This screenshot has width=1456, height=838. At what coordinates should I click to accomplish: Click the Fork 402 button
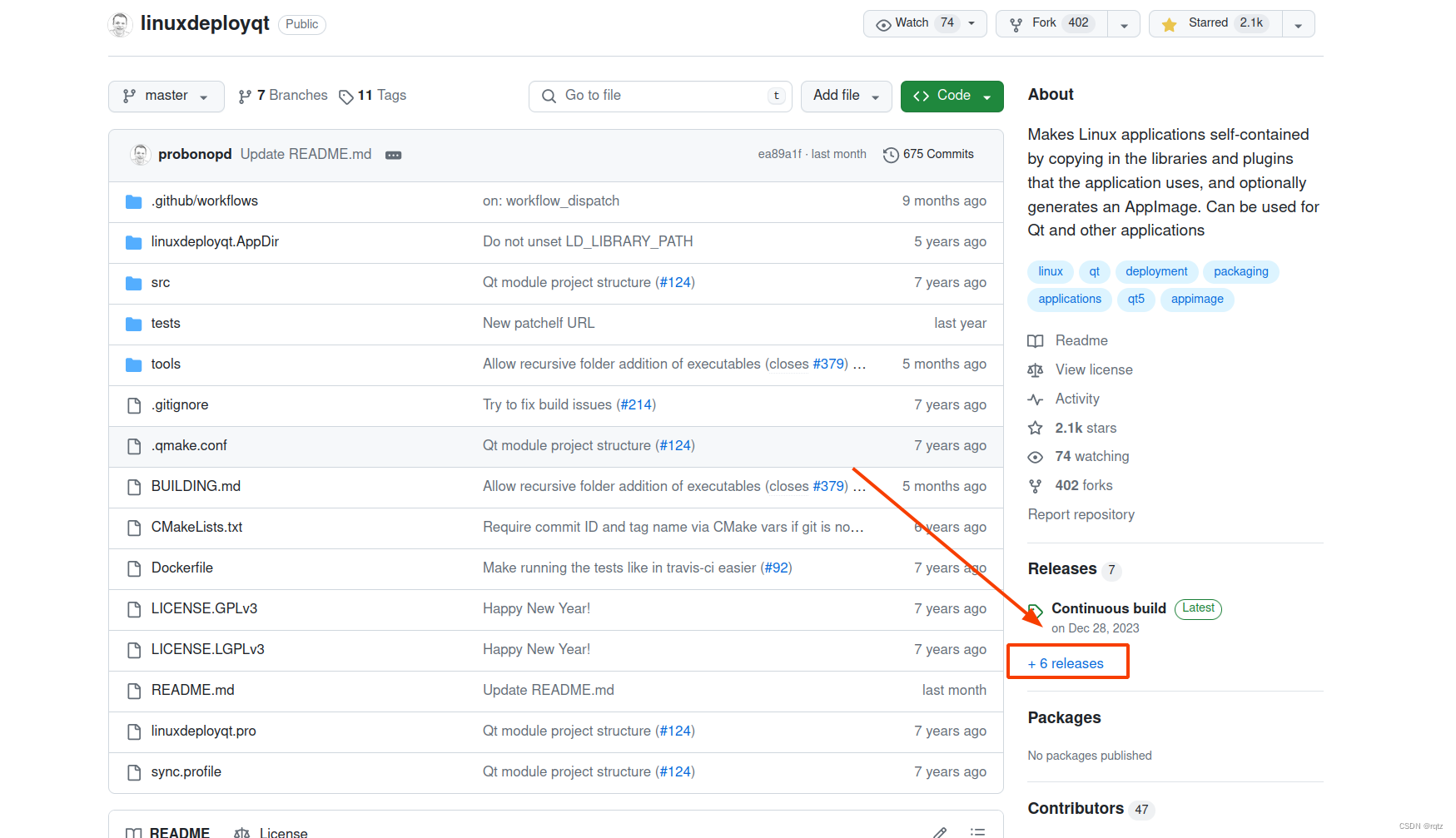1052,23
